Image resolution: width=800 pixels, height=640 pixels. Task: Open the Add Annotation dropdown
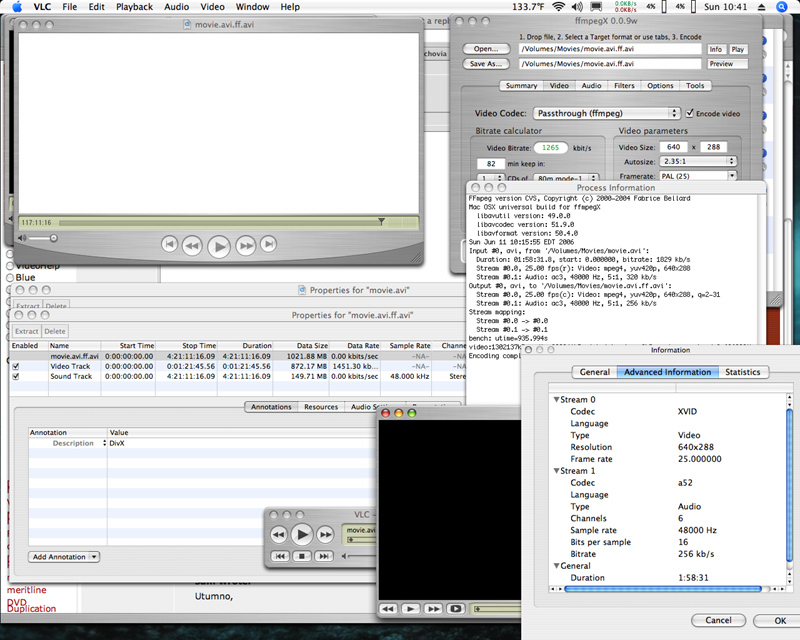pos(64,557)
